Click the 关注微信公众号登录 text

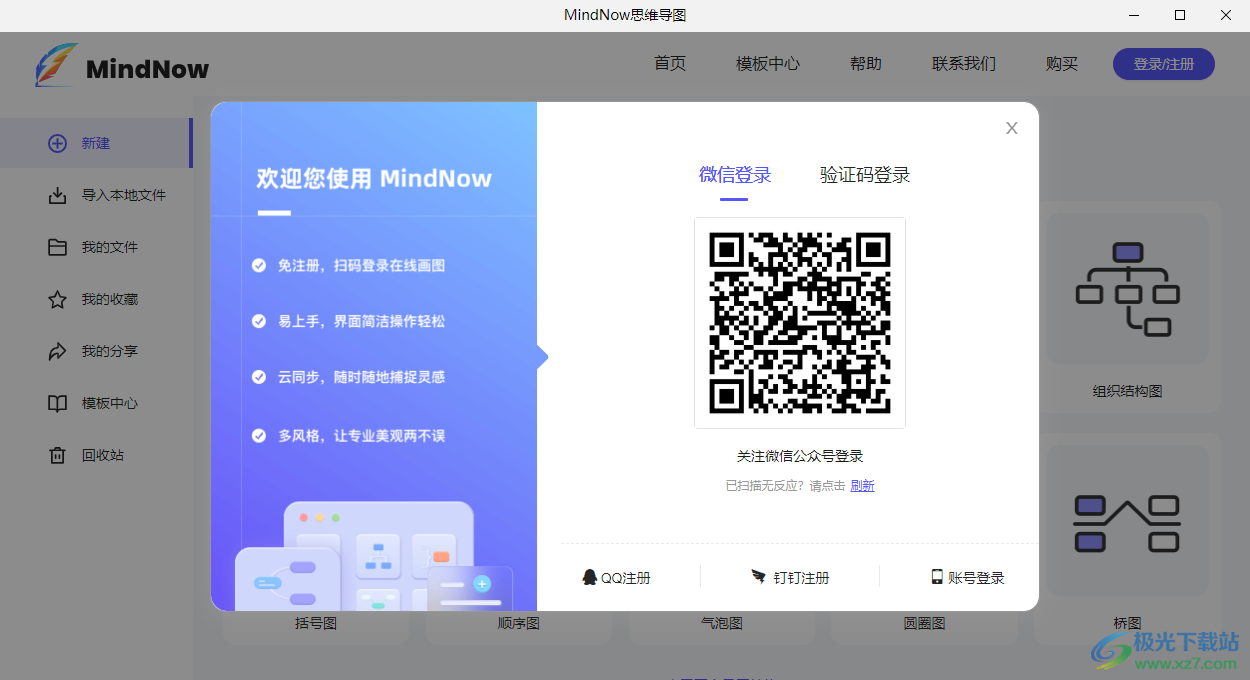800,456
